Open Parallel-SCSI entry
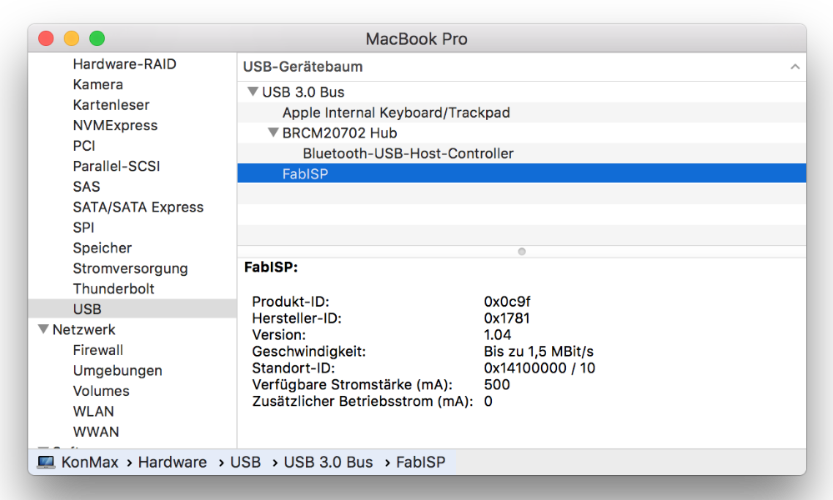This screenshot has width=833, height=500. pos(116,166)
